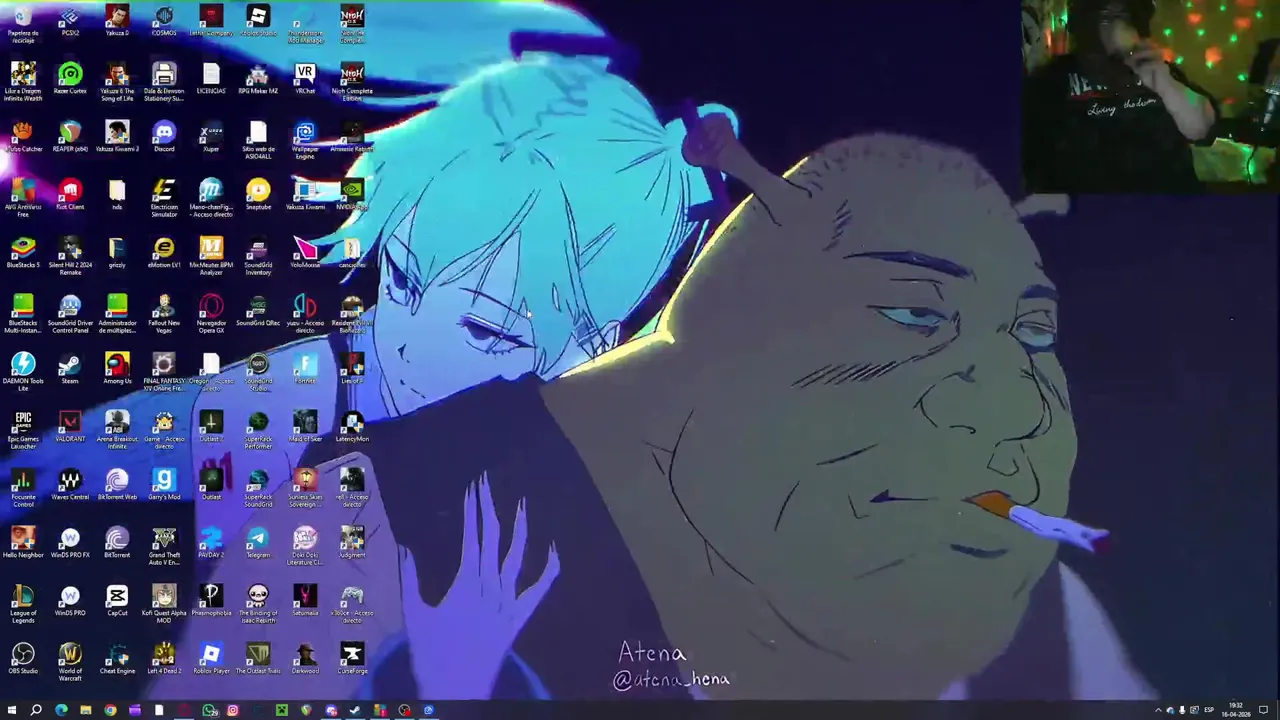
Task: Select the Yakuza 0 desktop shortcut
Action: click(x=117, y=22)
